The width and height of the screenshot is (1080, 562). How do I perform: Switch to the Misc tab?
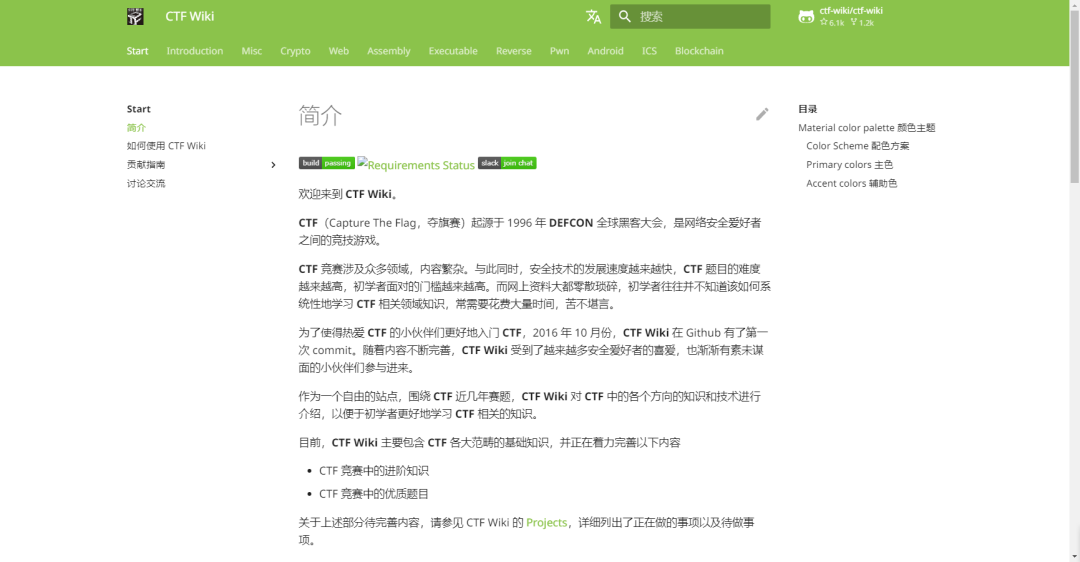251,51
